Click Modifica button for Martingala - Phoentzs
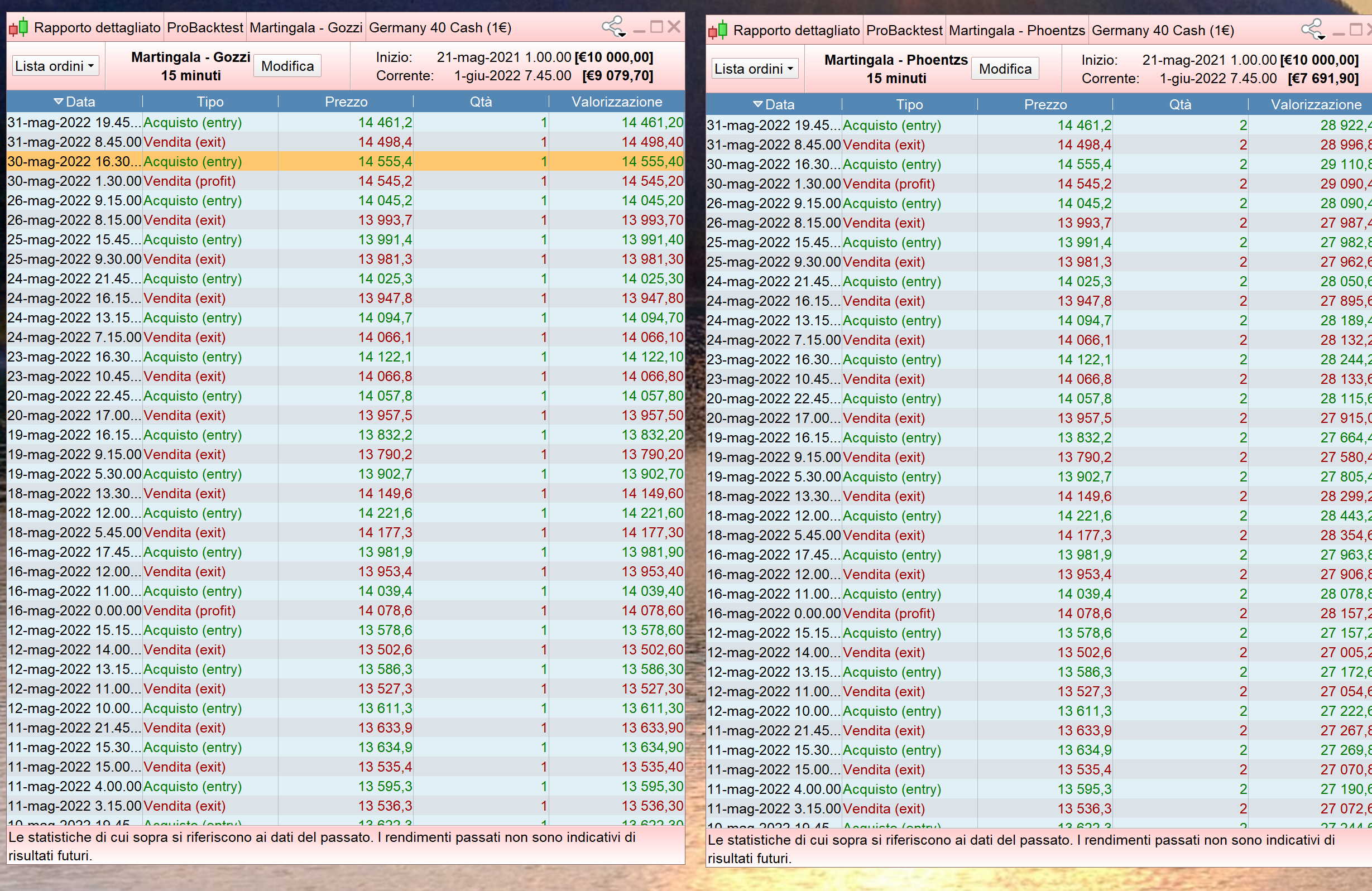1372x891 pixels. 1005,69
